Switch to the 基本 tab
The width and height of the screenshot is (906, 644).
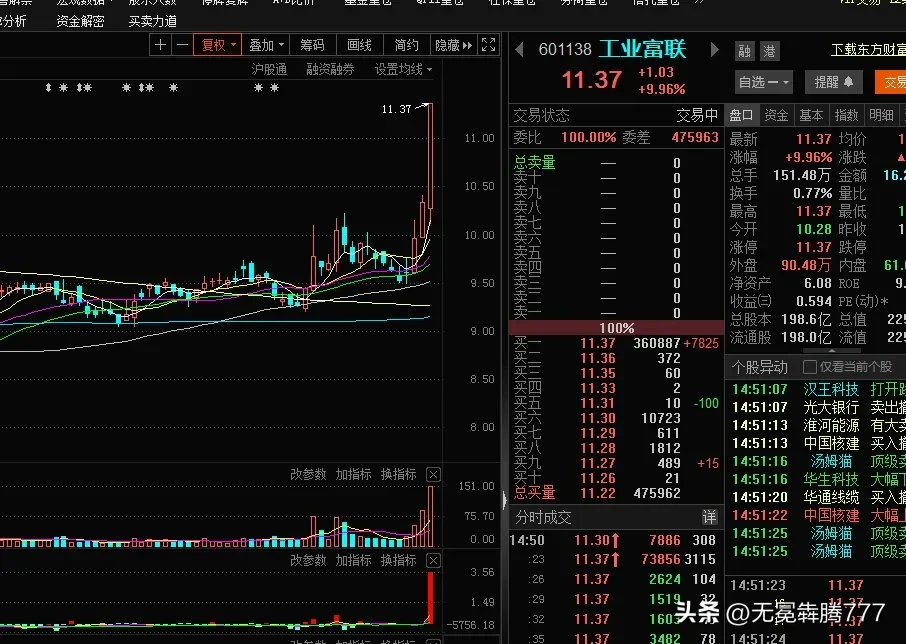click(x=811, y=115)
